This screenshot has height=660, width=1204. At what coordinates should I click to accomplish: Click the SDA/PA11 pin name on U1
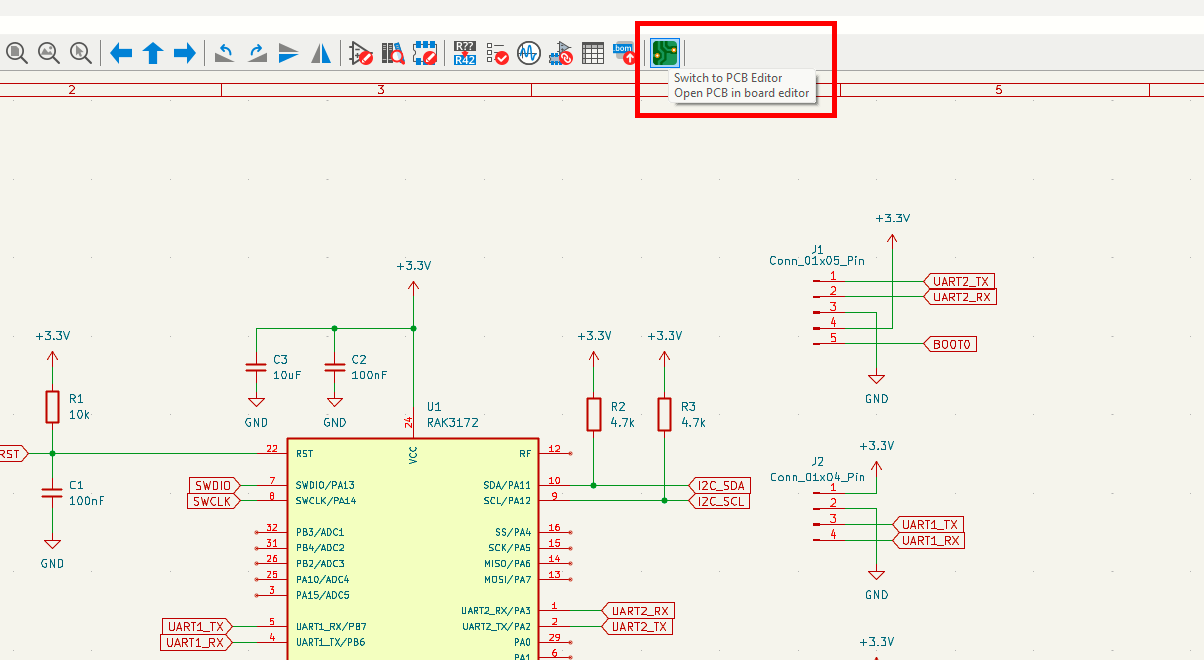(x=506, y=485)
